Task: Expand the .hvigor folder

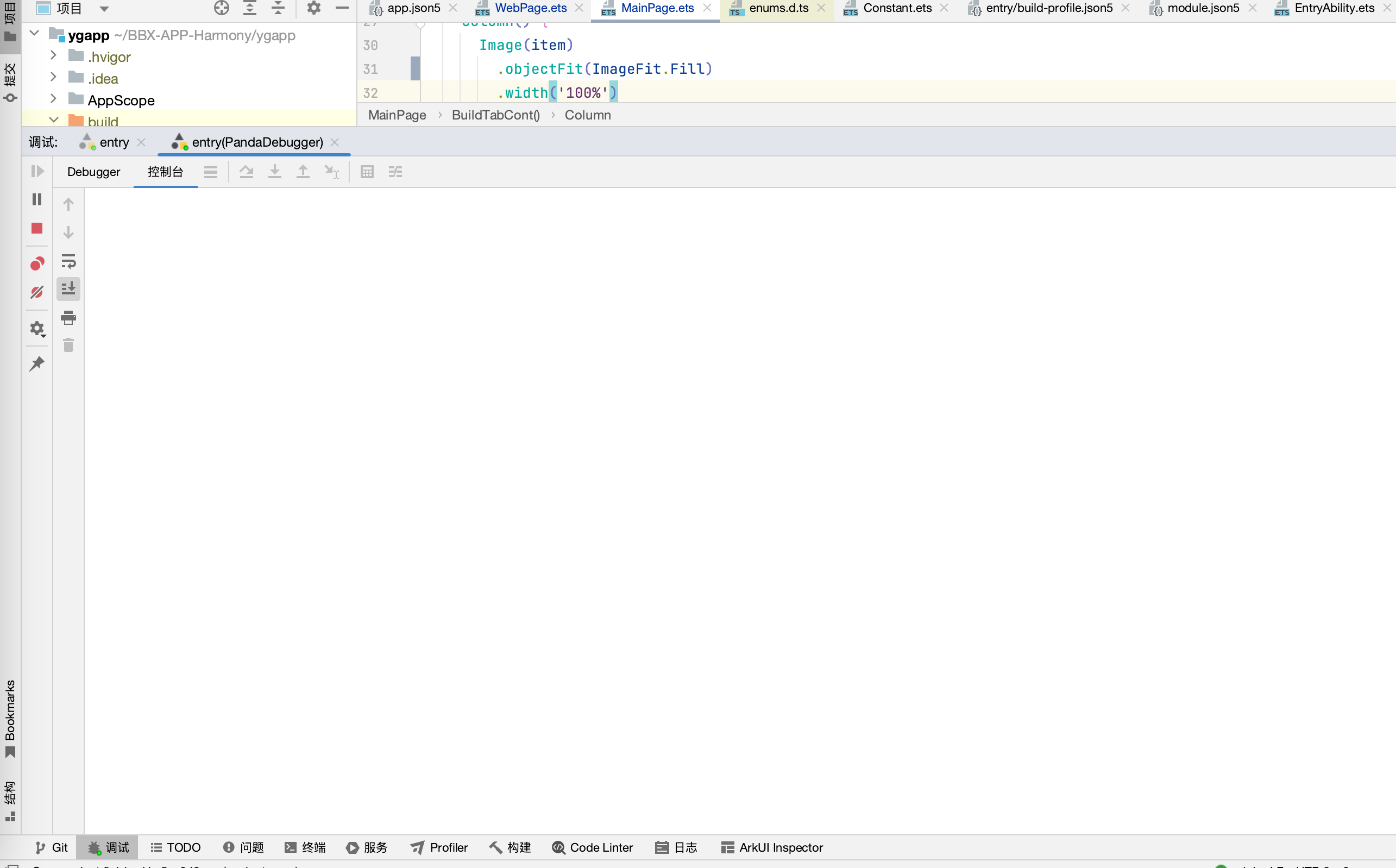Action: click(x=53, y=55)
